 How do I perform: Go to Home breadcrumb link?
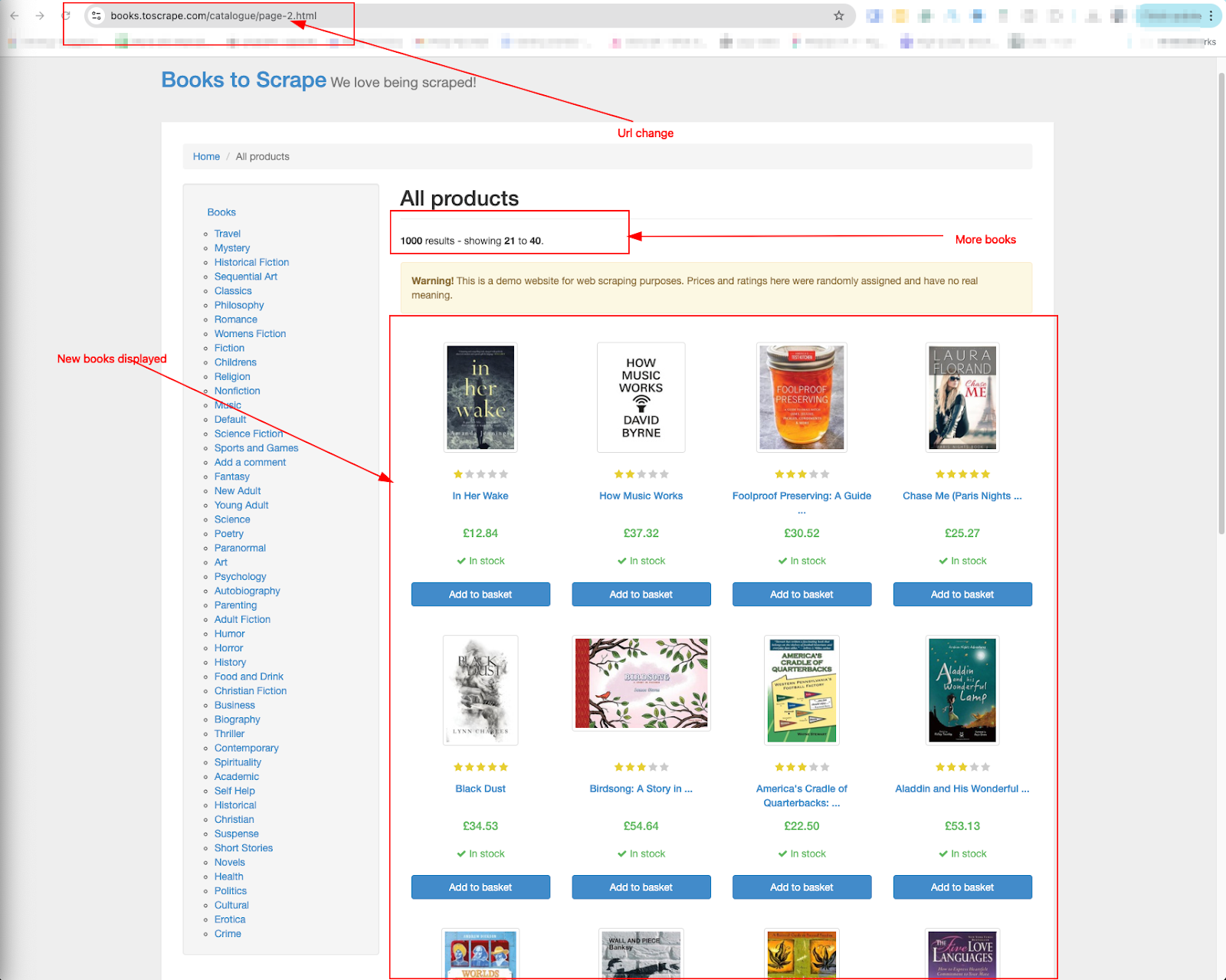206,156
